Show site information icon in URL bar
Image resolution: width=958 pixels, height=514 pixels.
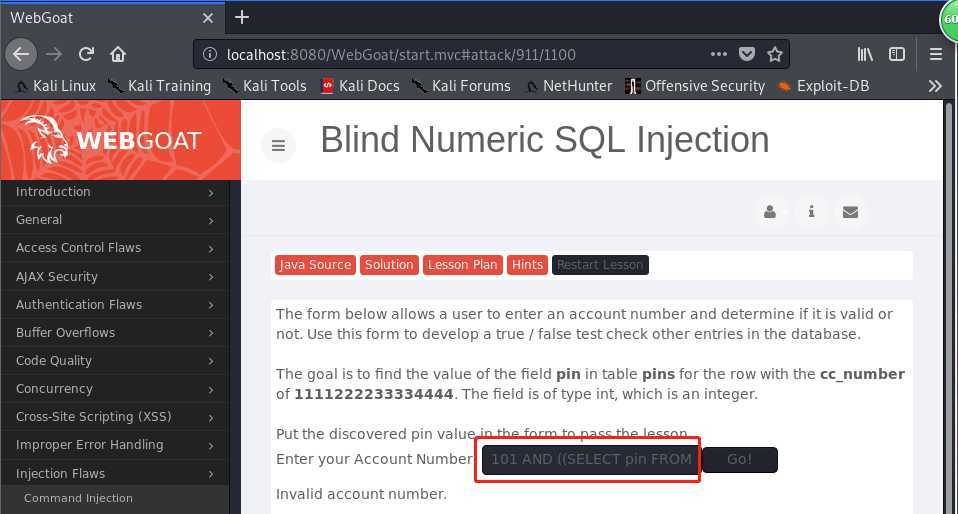[x=210, y=54]
